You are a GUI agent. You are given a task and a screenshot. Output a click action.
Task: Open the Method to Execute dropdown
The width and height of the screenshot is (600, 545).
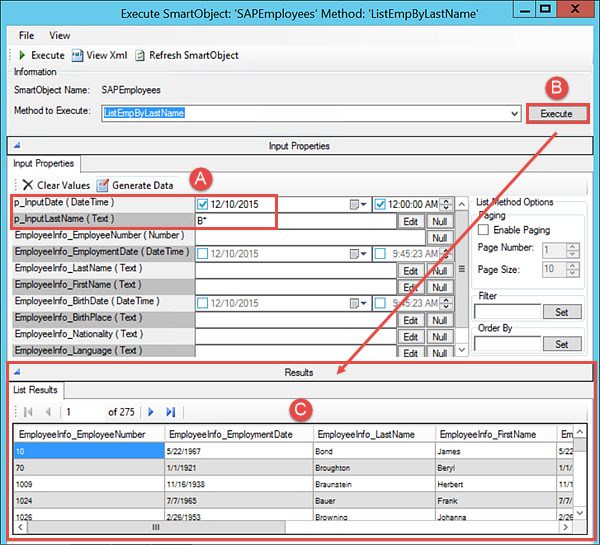[x=514, y=113]
